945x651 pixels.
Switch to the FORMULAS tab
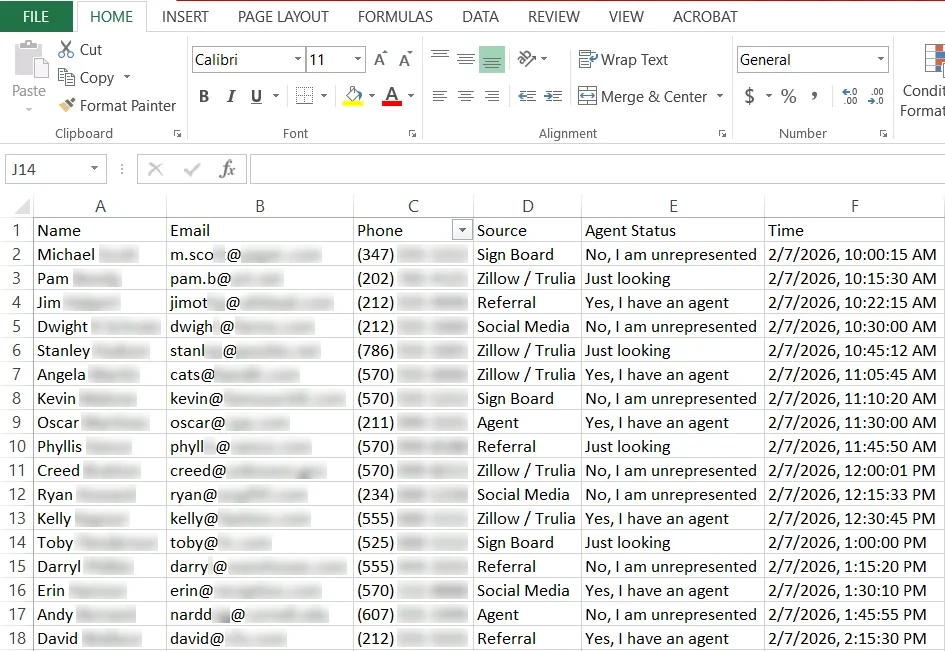(x=395, y=17)
